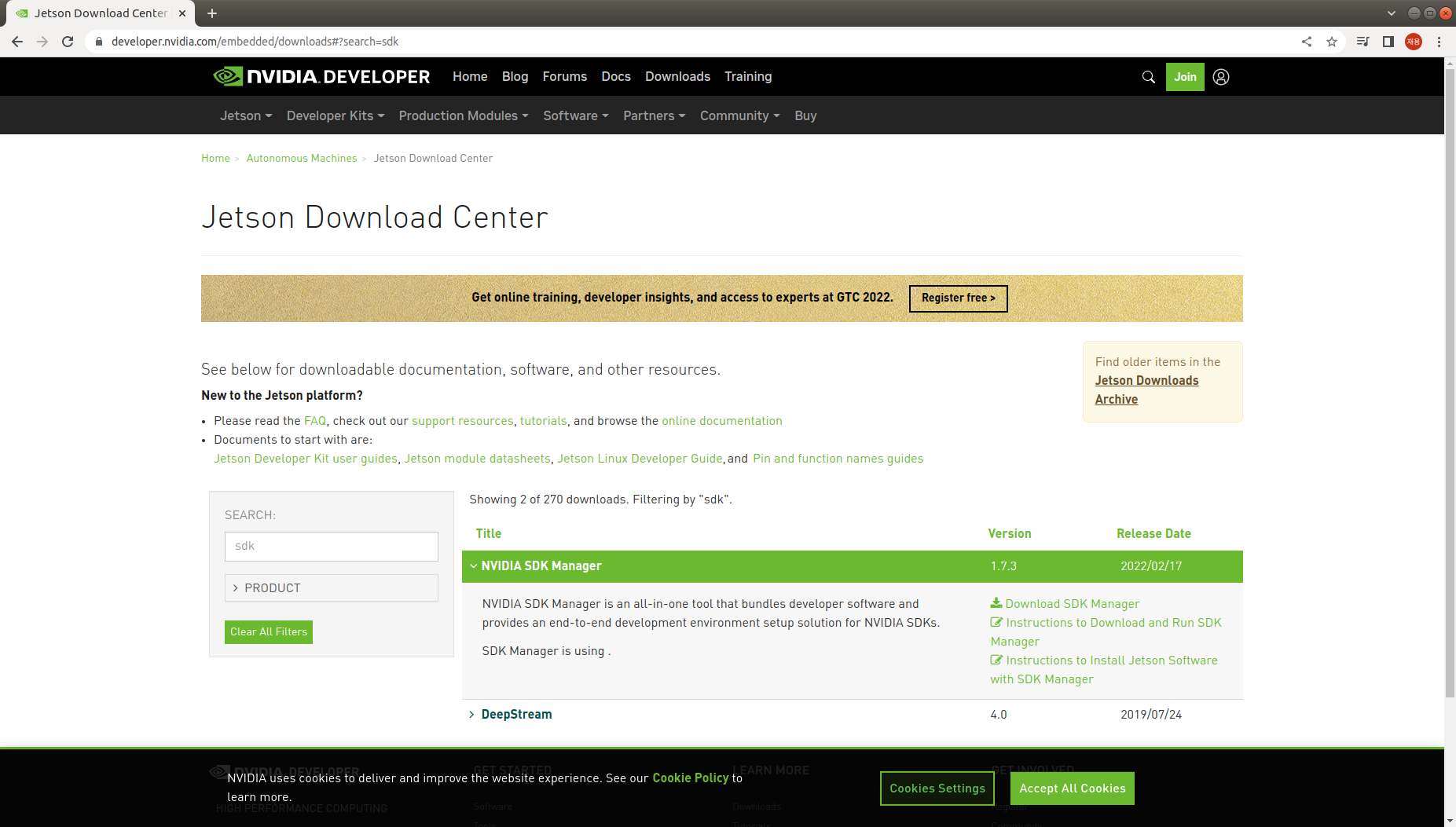
Task: Open Jetson Developer Kit user guides link
Action: click(306, 459)
